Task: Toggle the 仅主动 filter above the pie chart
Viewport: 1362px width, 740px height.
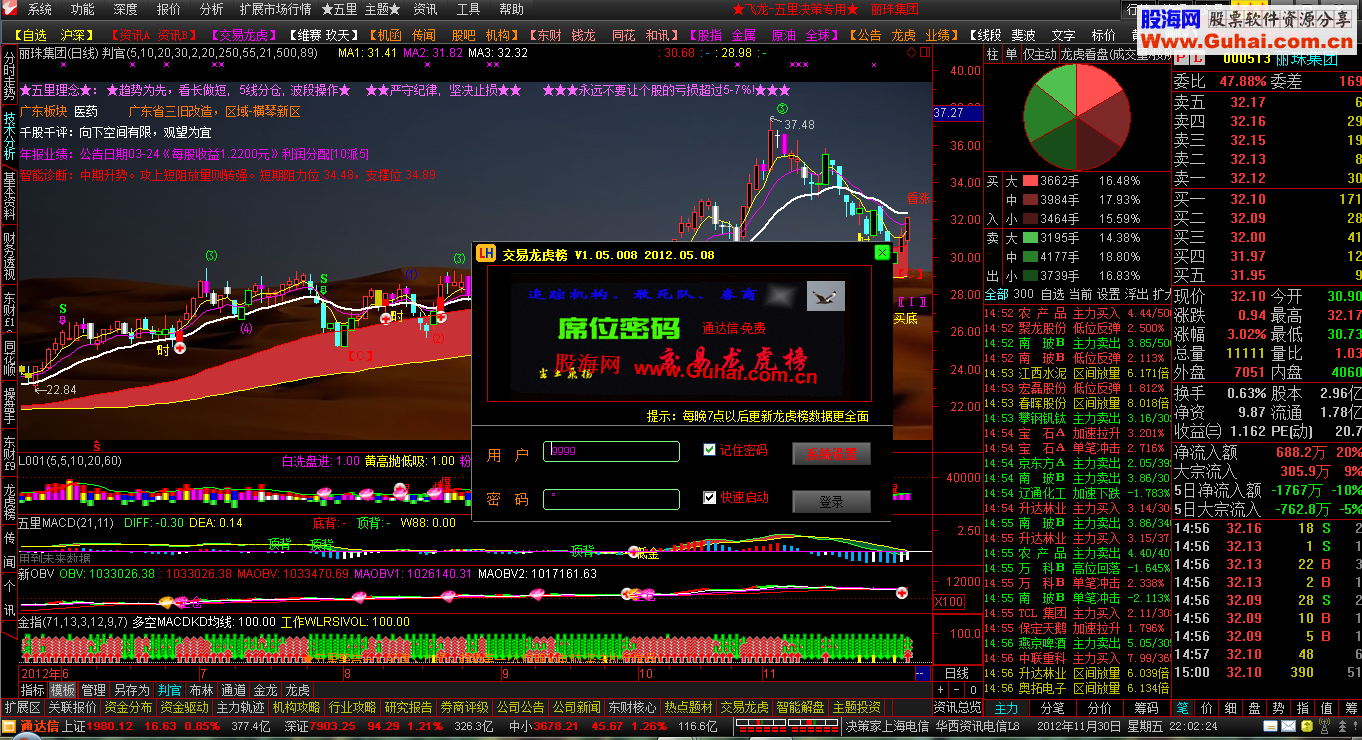Action: (x=1039, y=54)
